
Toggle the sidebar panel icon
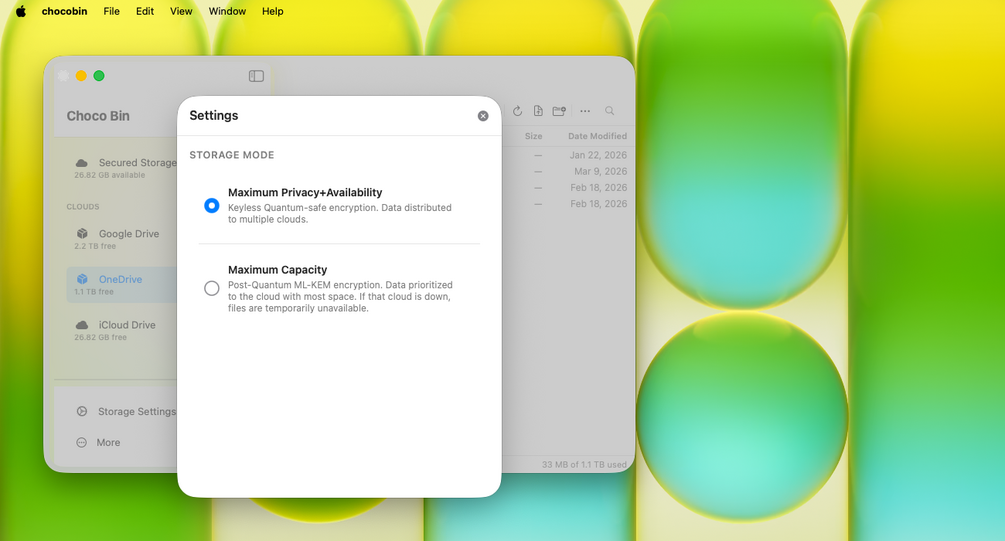click(x=256, y=76)
